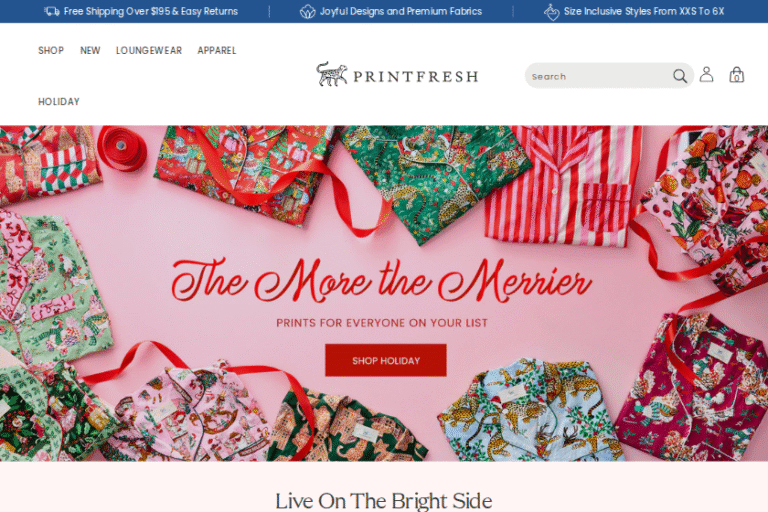
Task: Click the joyful designs flower icon
Action: click(x=307, y=12)
